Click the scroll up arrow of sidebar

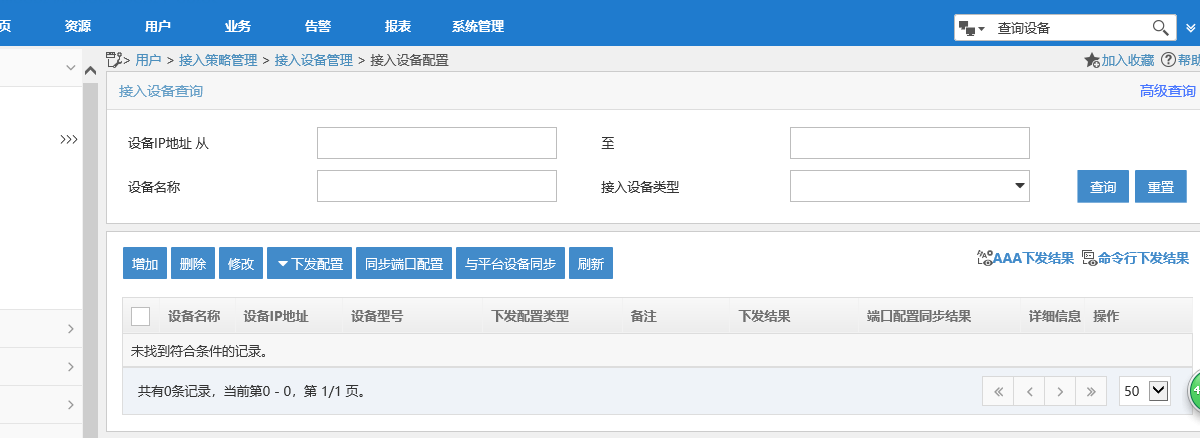(x=89, y=72)
